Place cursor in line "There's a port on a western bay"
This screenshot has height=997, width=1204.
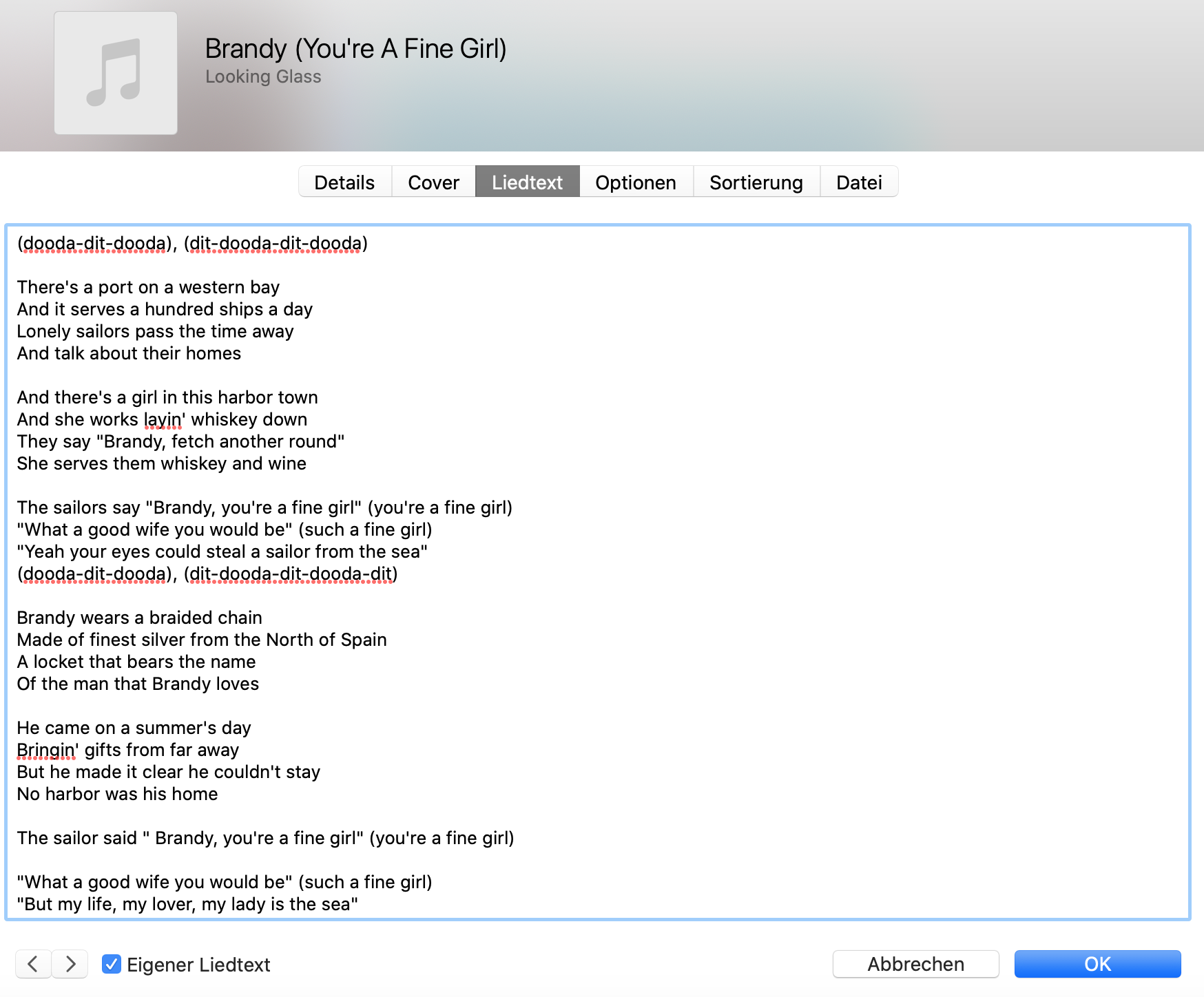tap(148, 287)
